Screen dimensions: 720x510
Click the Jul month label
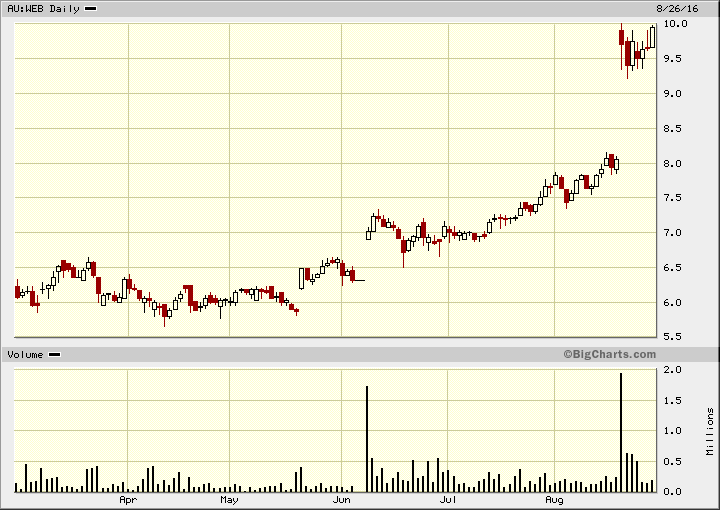(448, 499)
